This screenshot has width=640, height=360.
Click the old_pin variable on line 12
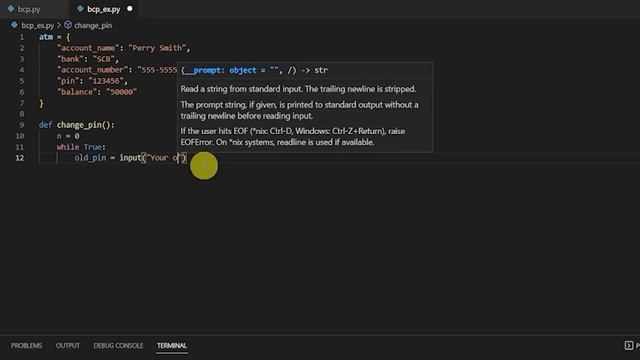click(90, 158)
